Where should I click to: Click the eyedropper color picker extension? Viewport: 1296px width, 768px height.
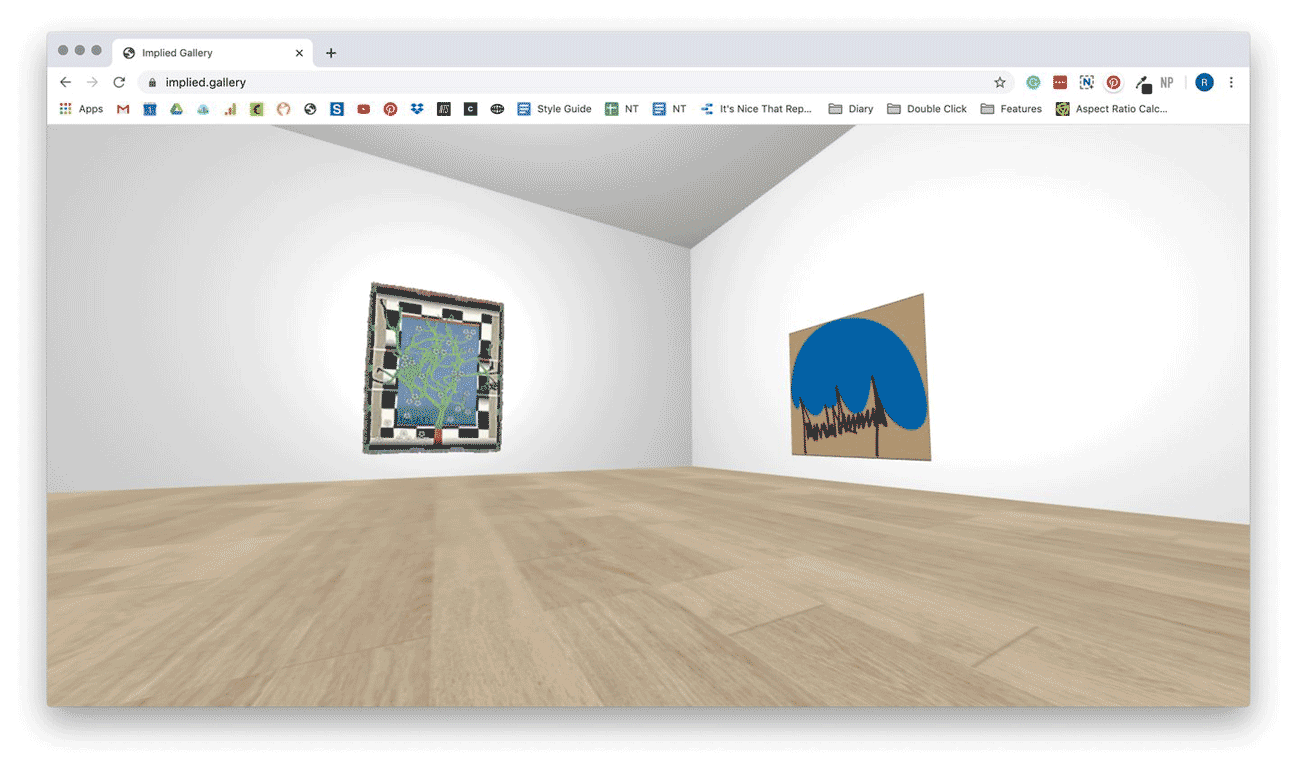[x=1141, y=84]
